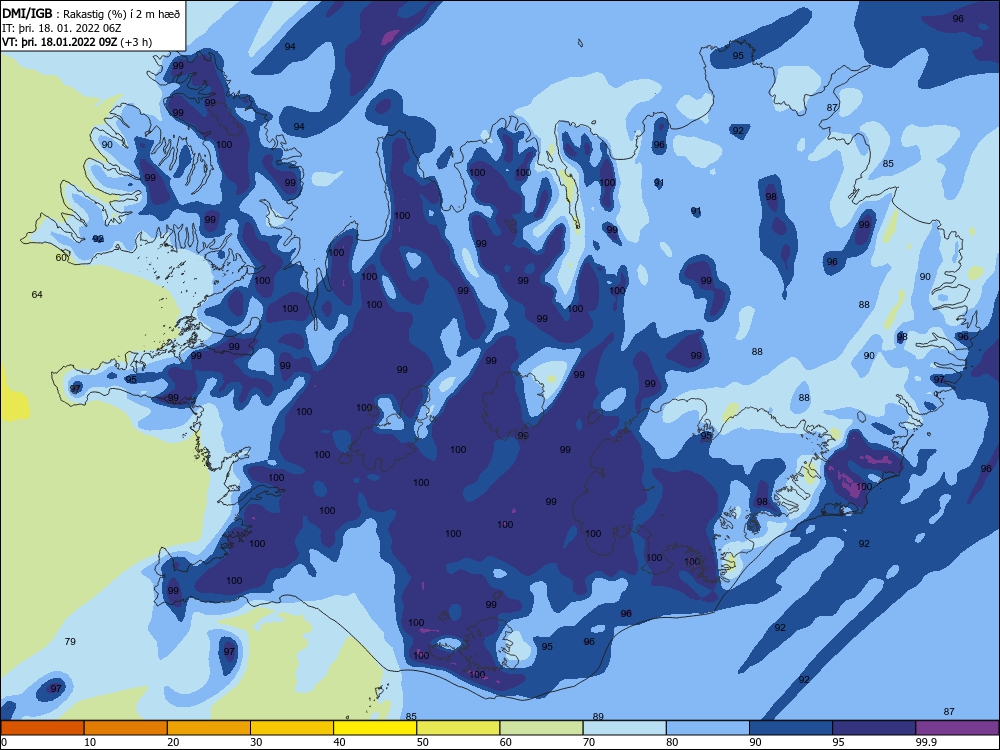
Task: Select the 20–30 amber legend swatch
Action: tap(209, 728)
